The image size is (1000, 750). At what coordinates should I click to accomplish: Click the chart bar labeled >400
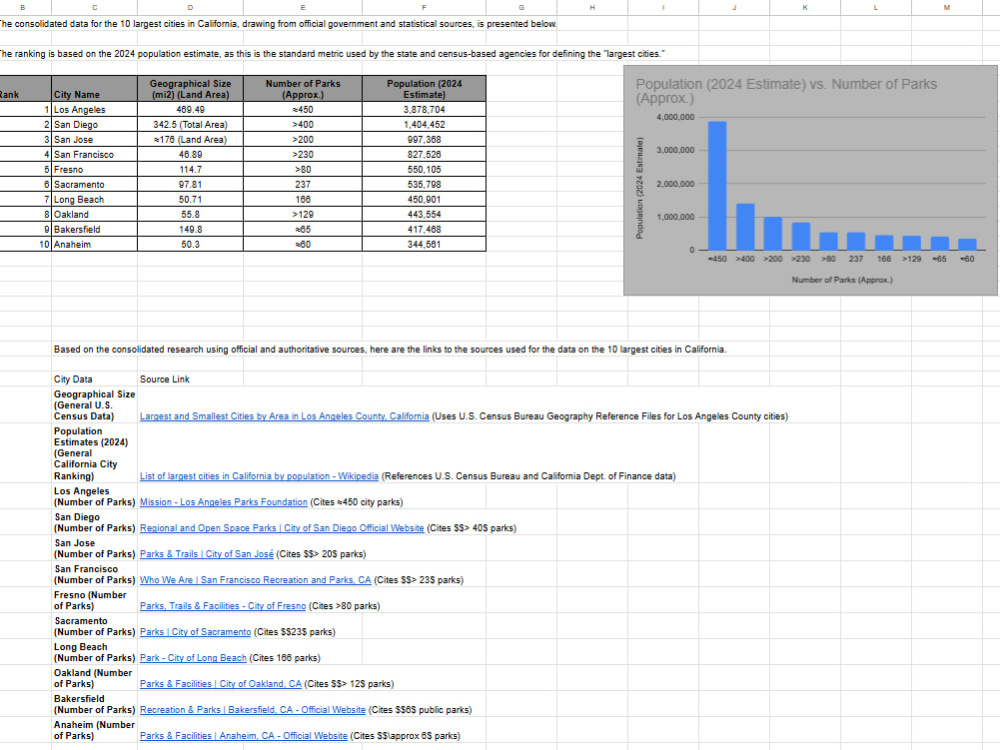pyautogui.click(x=745, y=226)
